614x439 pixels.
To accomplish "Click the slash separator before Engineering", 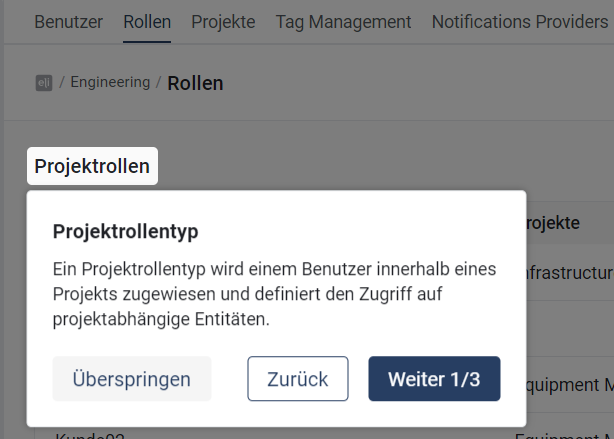I will click(62, 82).
